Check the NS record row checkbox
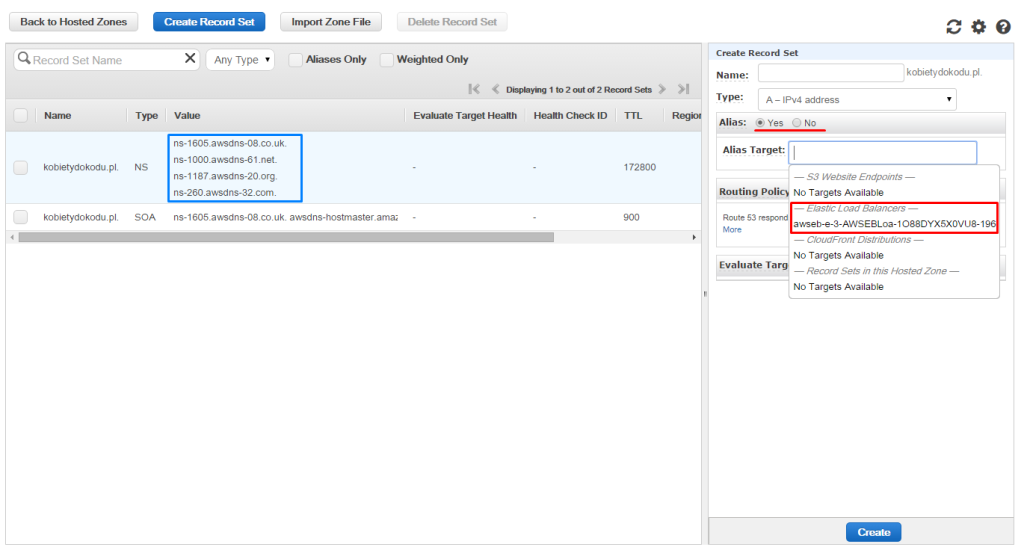Image resolution: width=1024 pixels, height=550 pixels. (21, 167)
